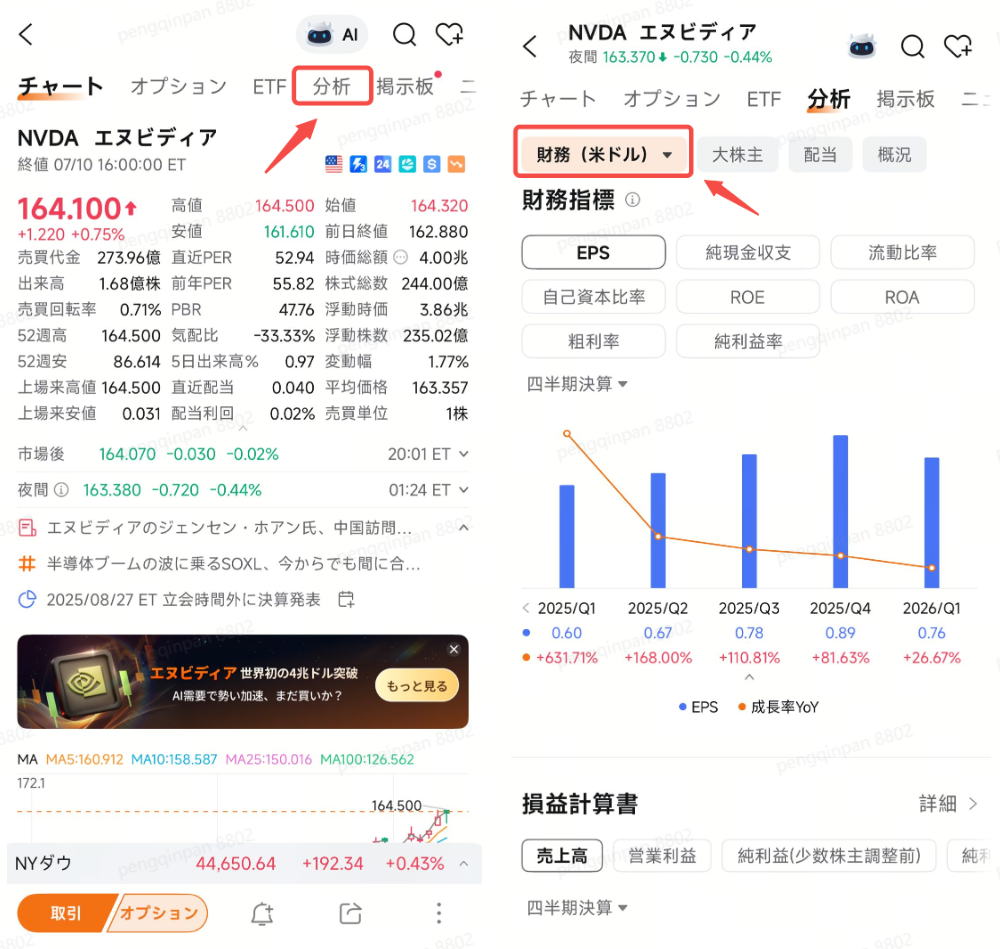Image resolution: width=1000 pixels, height=949 pixels.
Task: Tap the news icon for ジェンセン・ホアン headline
Action: (27, 528)
